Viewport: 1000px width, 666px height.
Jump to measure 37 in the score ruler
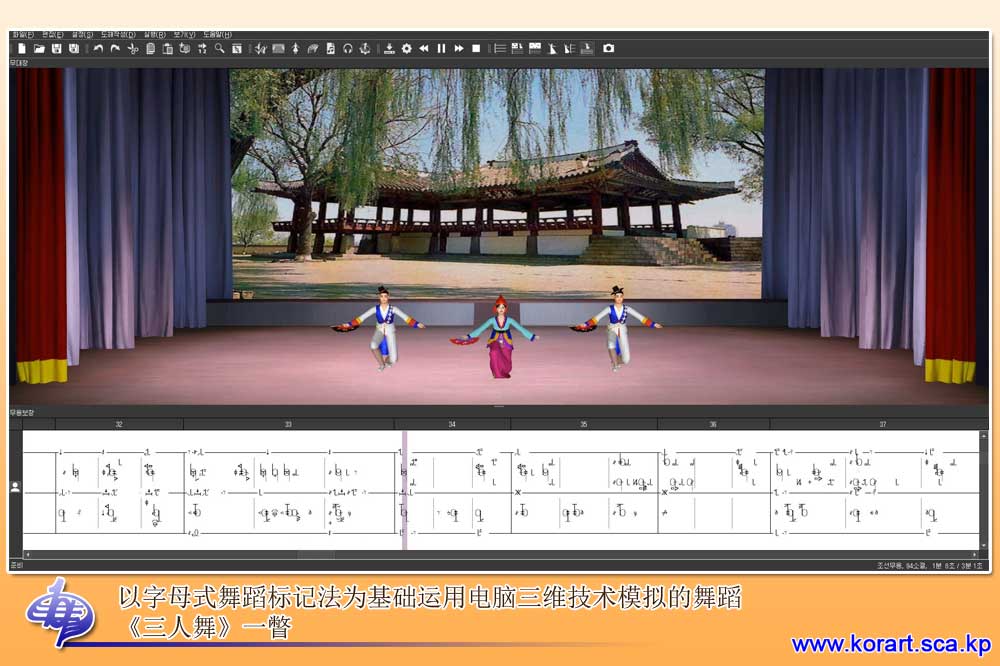click(883, 424)
